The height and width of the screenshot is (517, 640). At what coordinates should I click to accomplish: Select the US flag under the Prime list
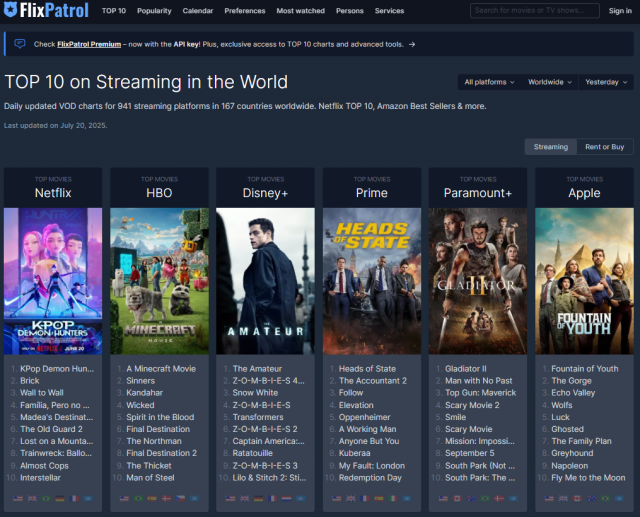pyautogui.click(x=337, y=498)
